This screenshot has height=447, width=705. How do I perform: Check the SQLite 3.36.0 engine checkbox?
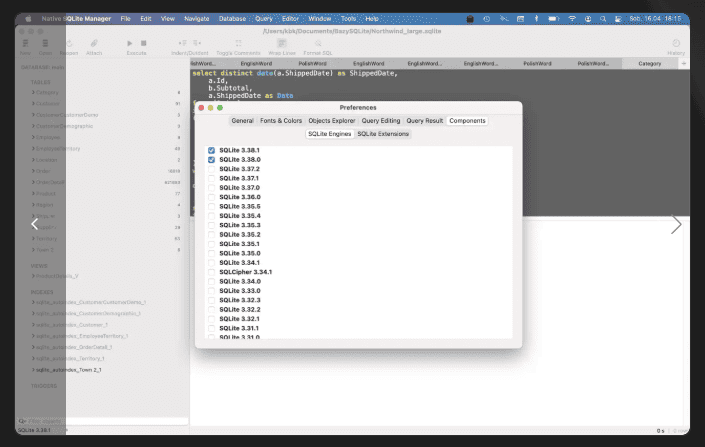click(x=211, y=197)
